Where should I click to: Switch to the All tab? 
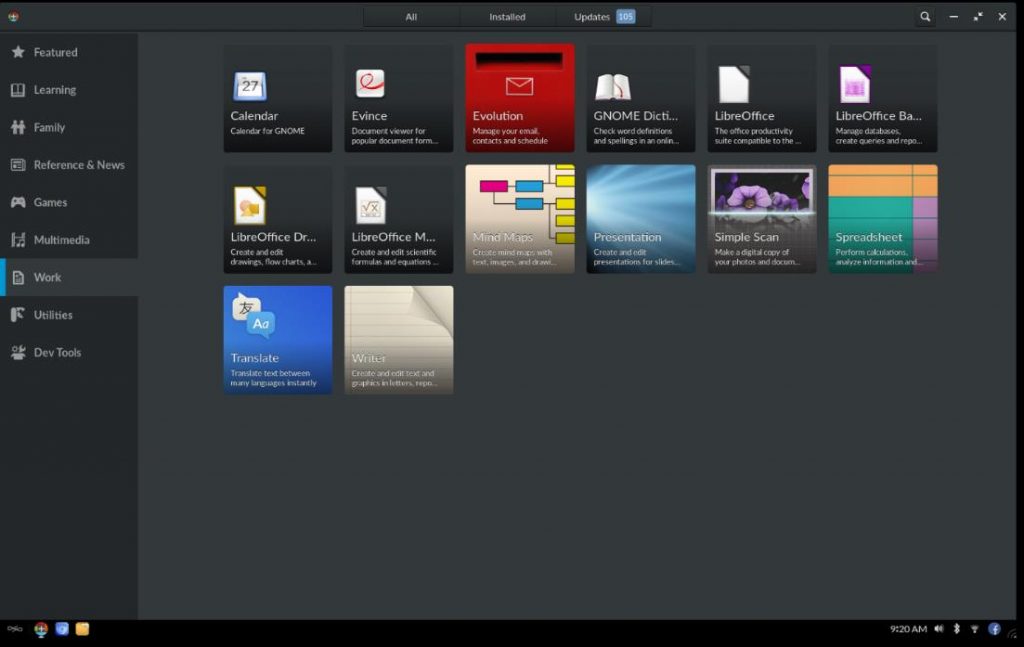pyautogui.click(x=411, y=17)
